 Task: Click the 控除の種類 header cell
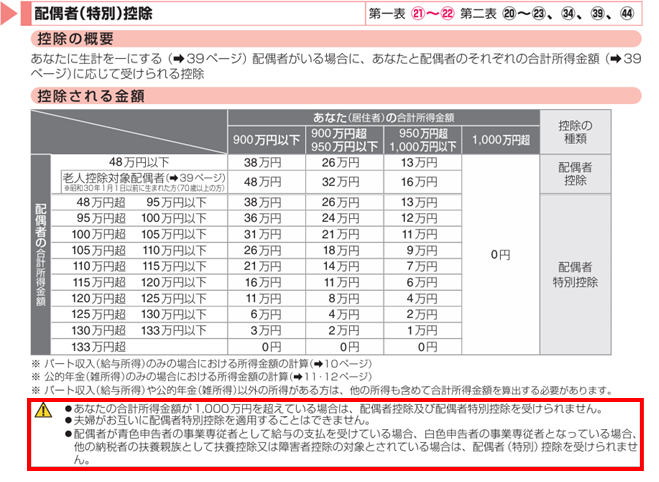coord(575,132)
